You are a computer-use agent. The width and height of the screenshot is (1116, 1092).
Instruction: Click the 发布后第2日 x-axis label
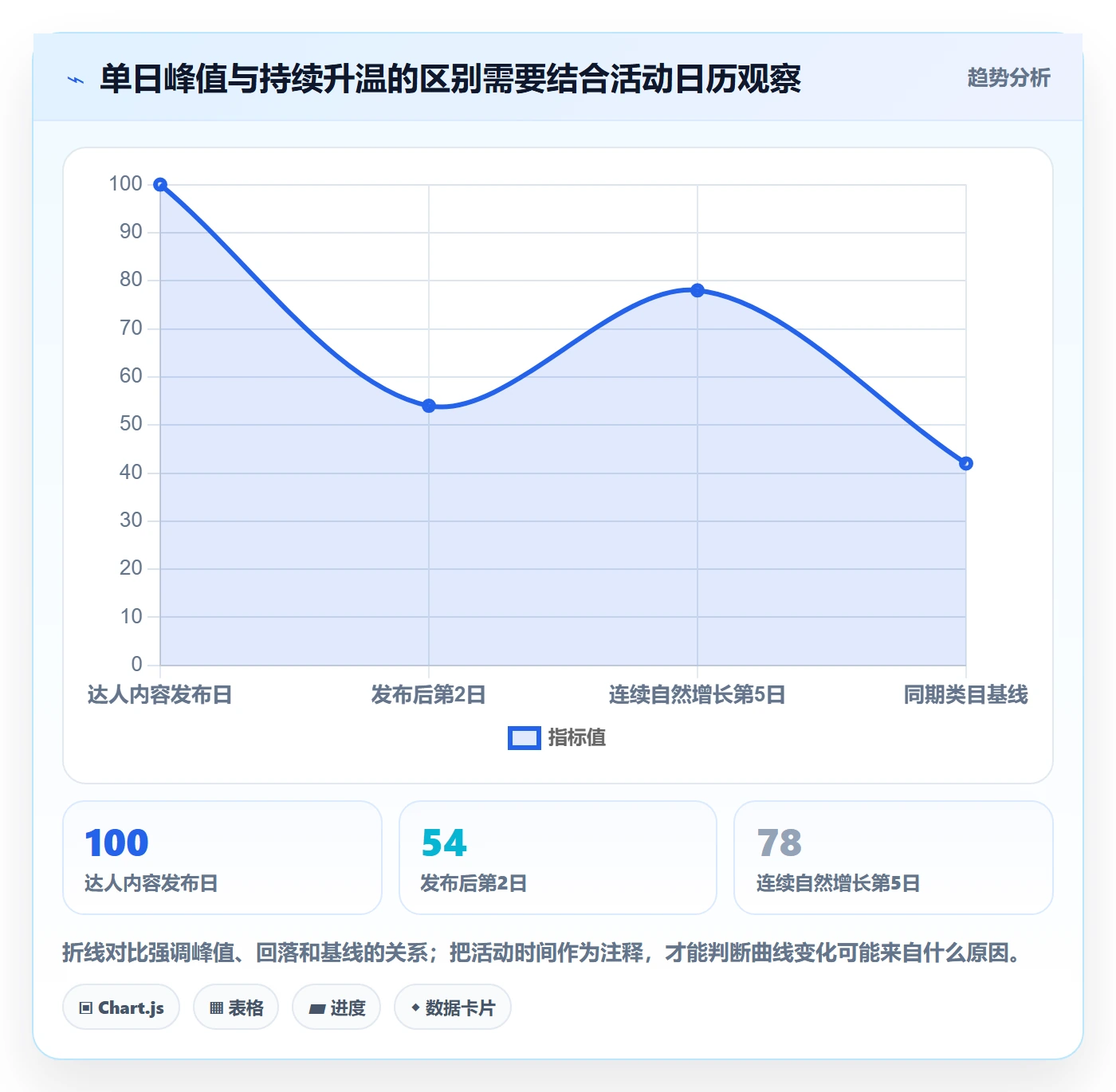[429, 694]
